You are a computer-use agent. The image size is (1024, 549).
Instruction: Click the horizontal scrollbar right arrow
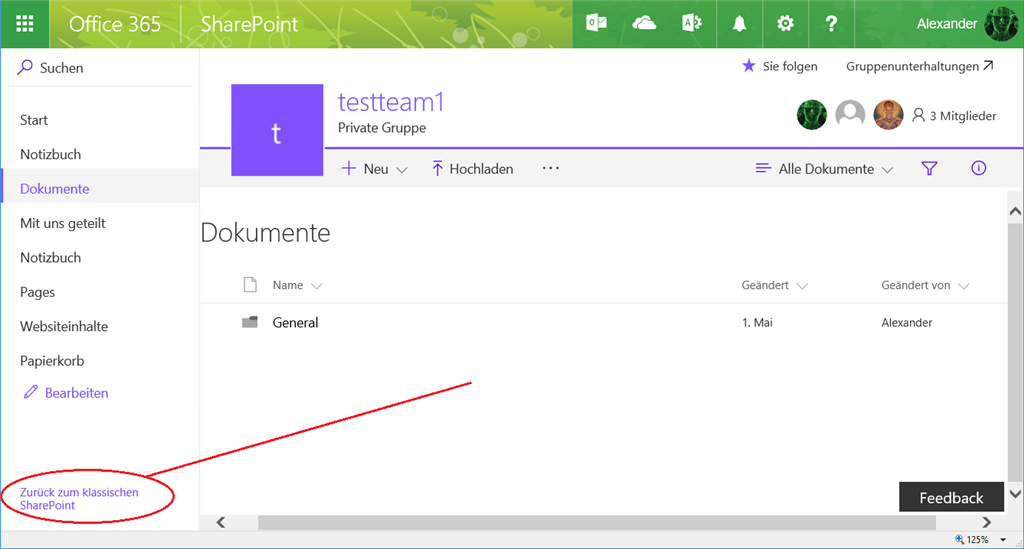pos(986,522)
